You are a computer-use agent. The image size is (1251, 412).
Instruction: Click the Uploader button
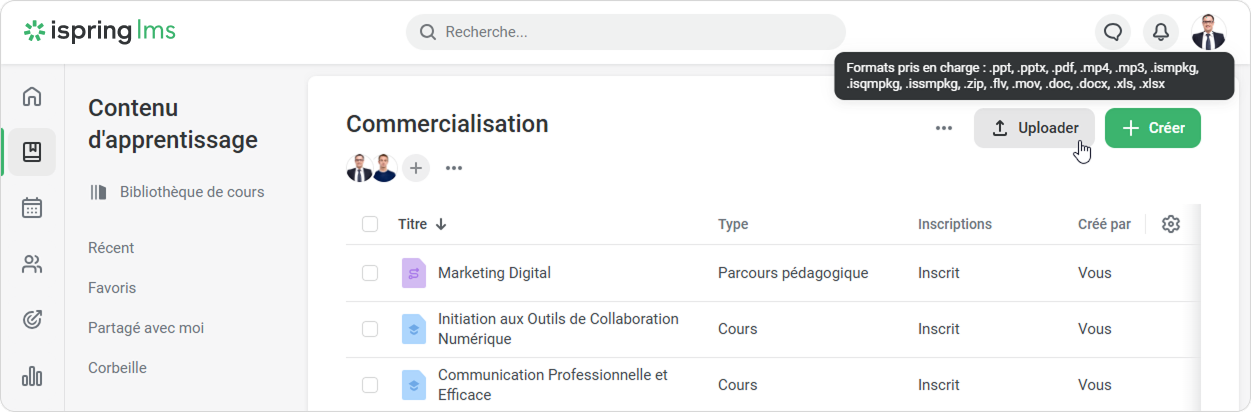(x=1034, y=128)
